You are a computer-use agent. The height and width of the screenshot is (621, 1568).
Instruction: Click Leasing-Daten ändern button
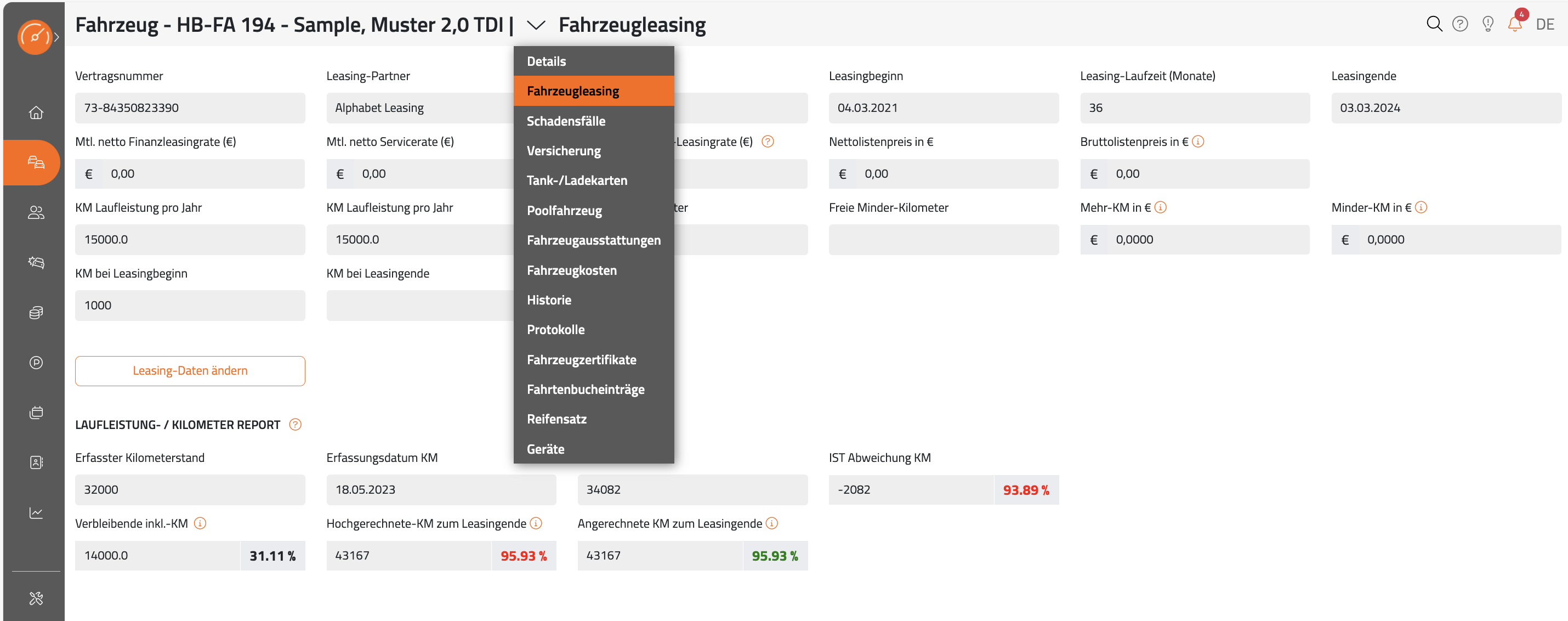pyautogui.click(x=190, y=371)
